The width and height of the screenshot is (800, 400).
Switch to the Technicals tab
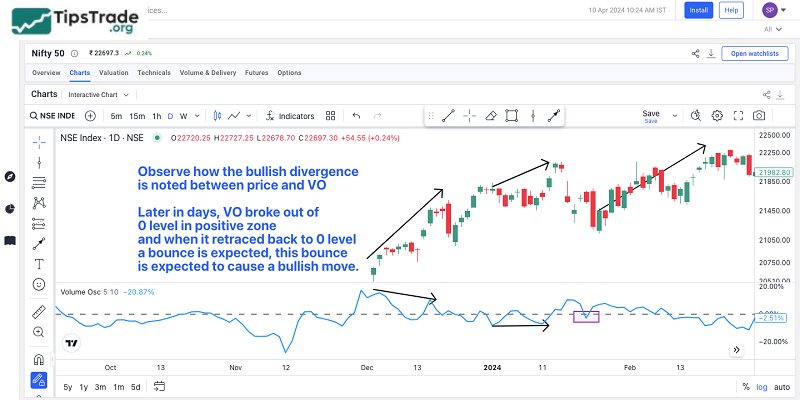[153, 73]
